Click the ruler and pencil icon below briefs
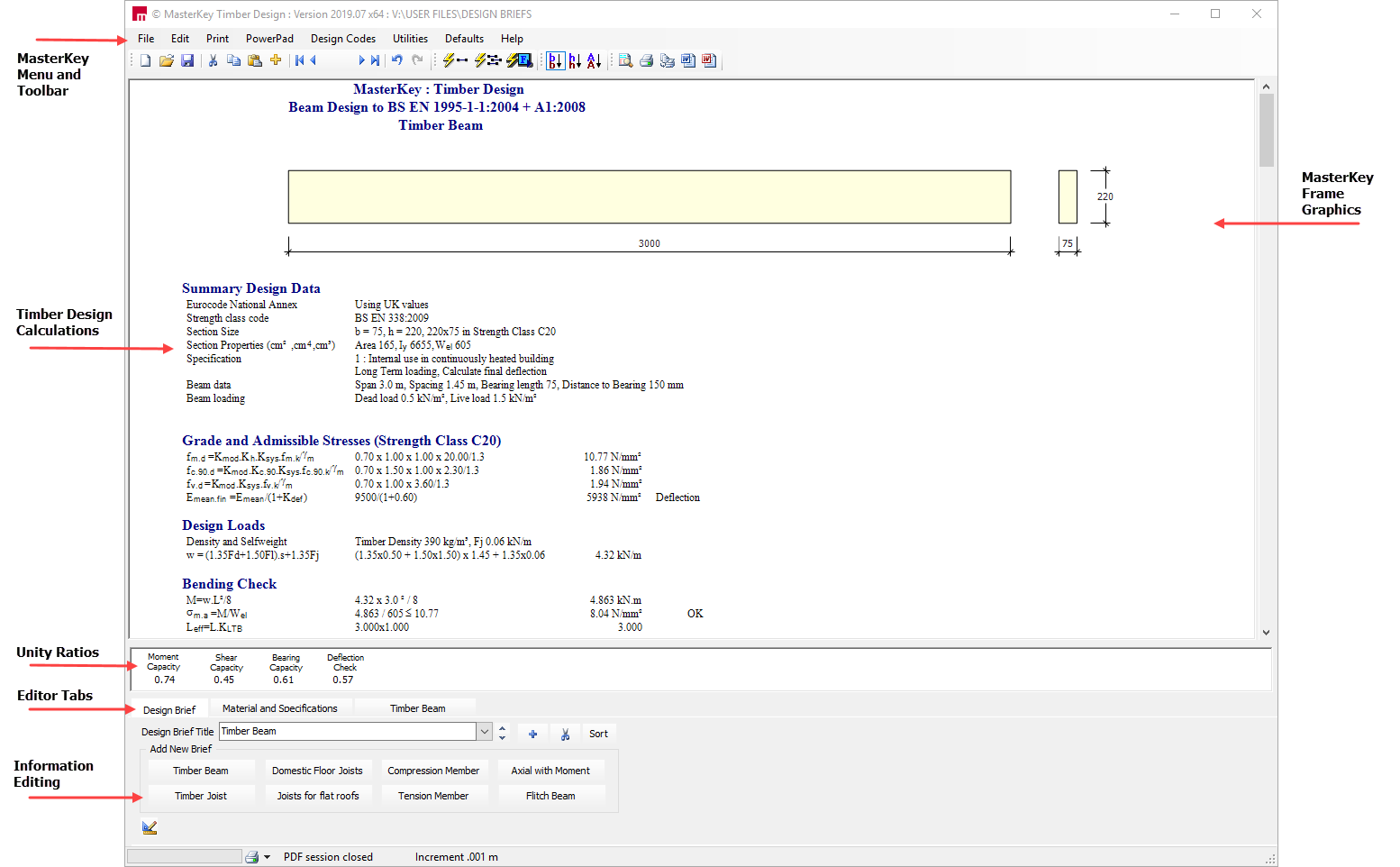 pos(150,827)
